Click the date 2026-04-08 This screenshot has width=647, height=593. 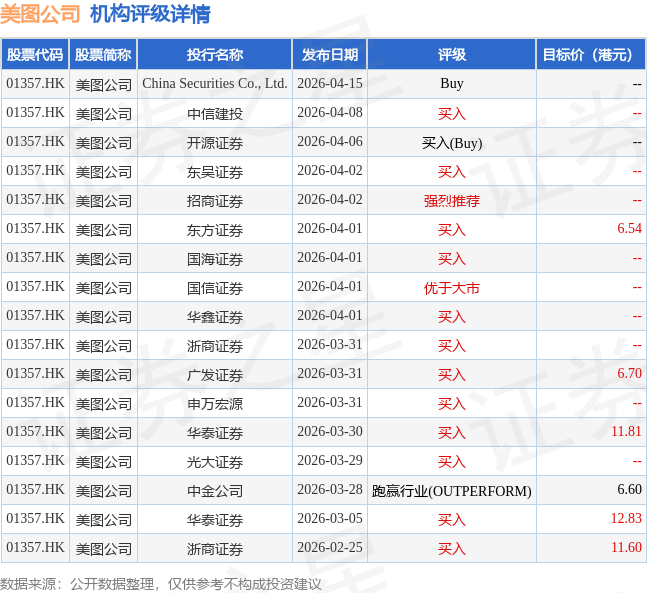(330, 112)
